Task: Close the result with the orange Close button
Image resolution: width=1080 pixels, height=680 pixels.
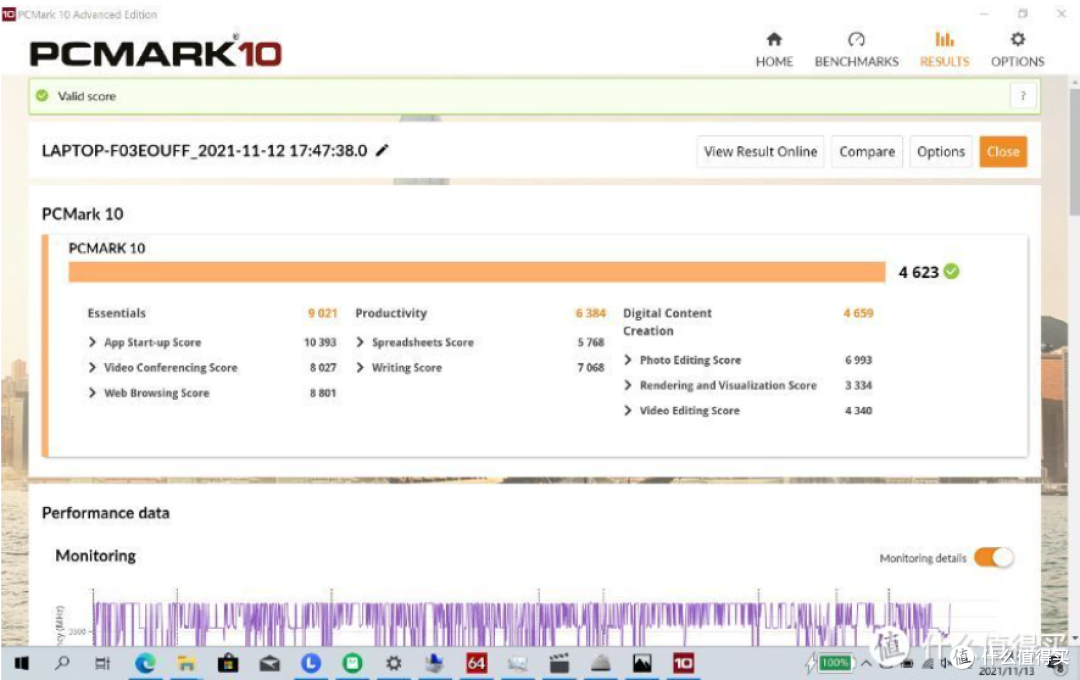Action: (x=1003, y=152)
